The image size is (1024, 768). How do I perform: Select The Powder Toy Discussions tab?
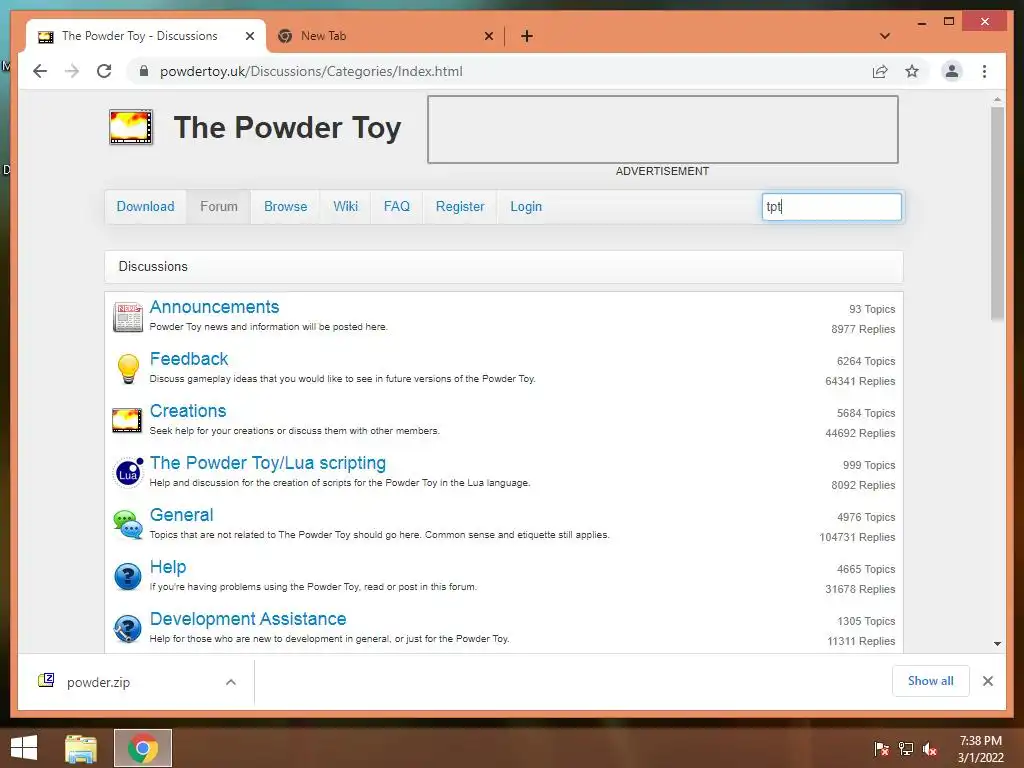[146, 36]
